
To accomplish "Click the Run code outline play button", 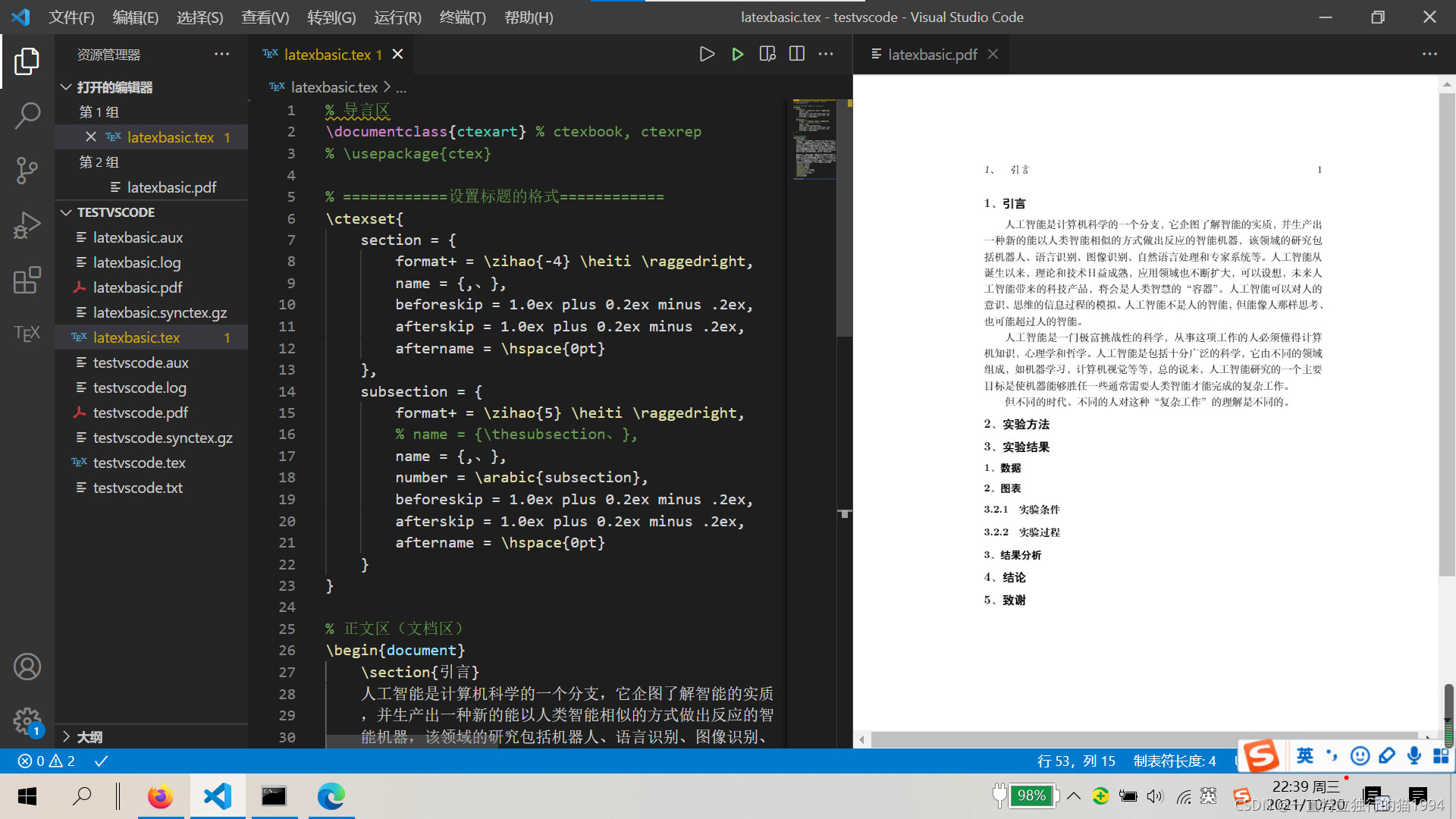I will click(707, 54).
